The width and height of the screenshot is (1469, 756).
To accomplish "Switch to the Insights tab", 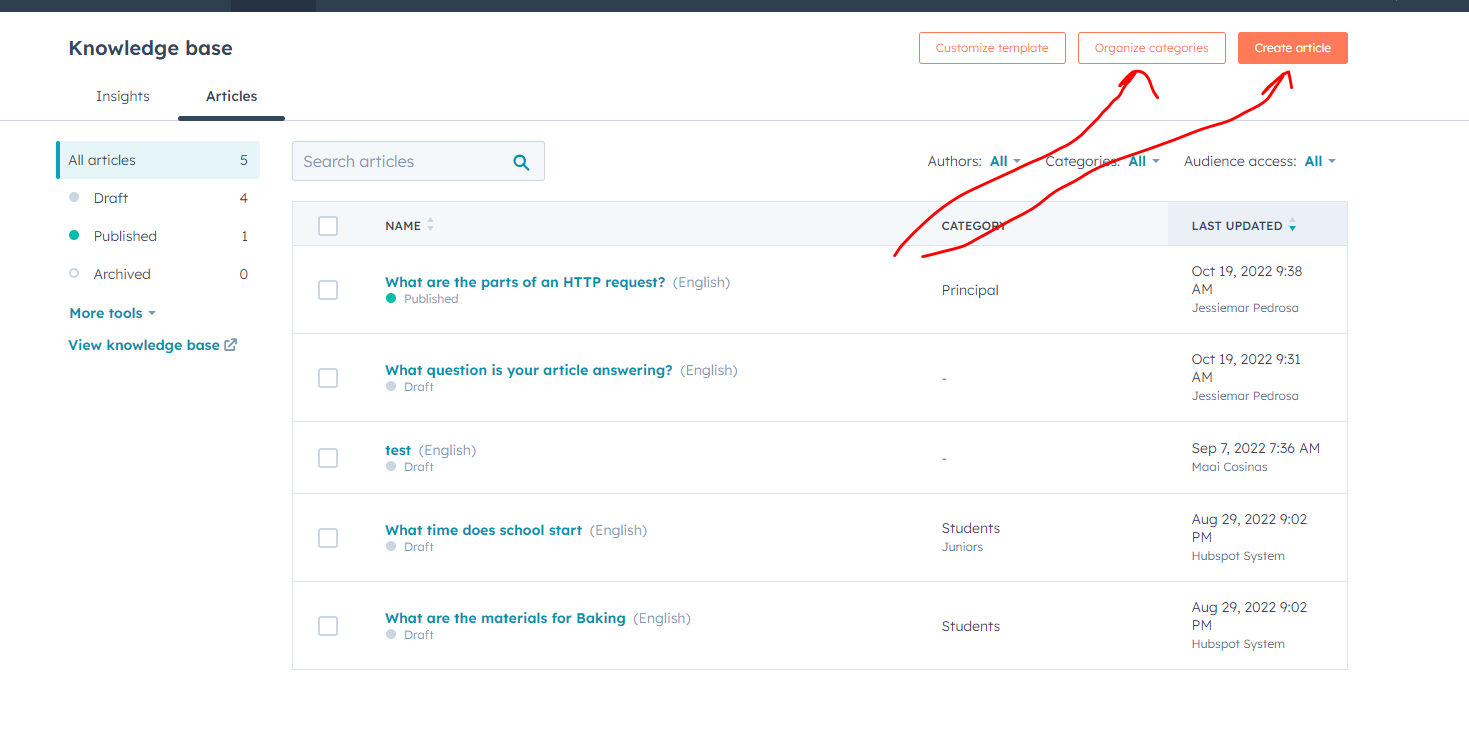I will (122, 96).
